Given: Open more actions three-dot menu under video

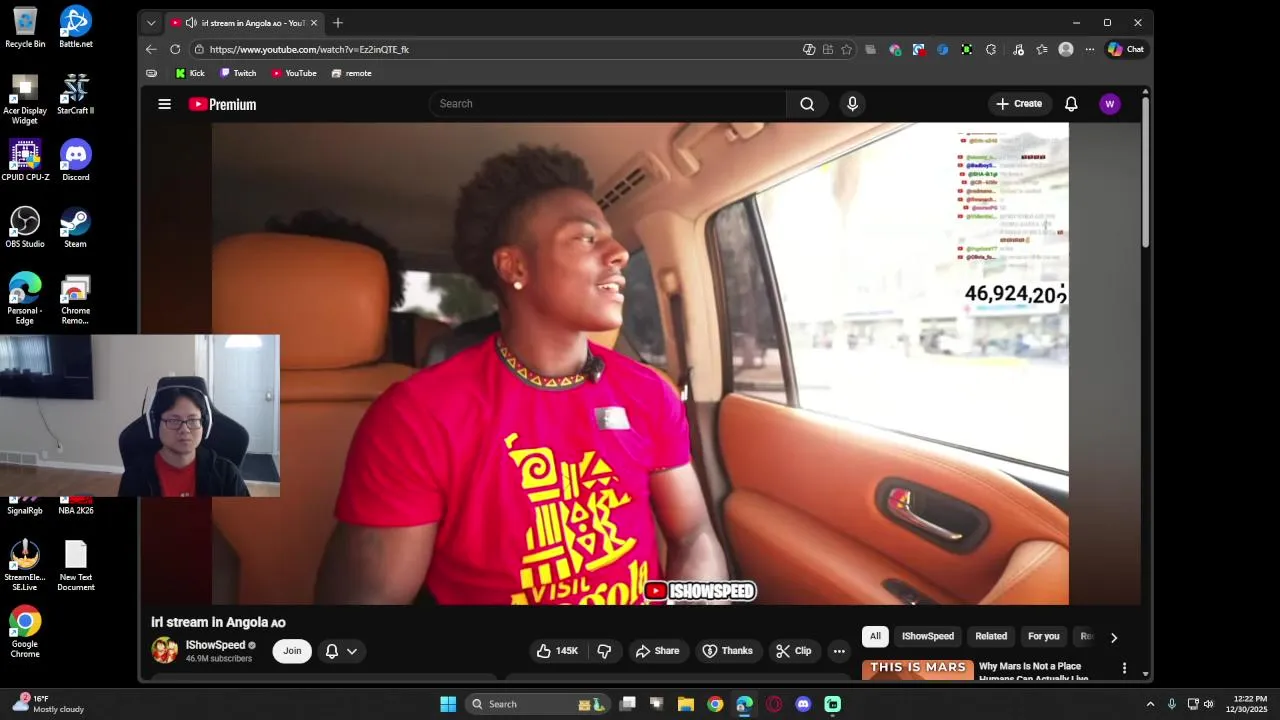Looking at the screenshot, I should (839, 651).
